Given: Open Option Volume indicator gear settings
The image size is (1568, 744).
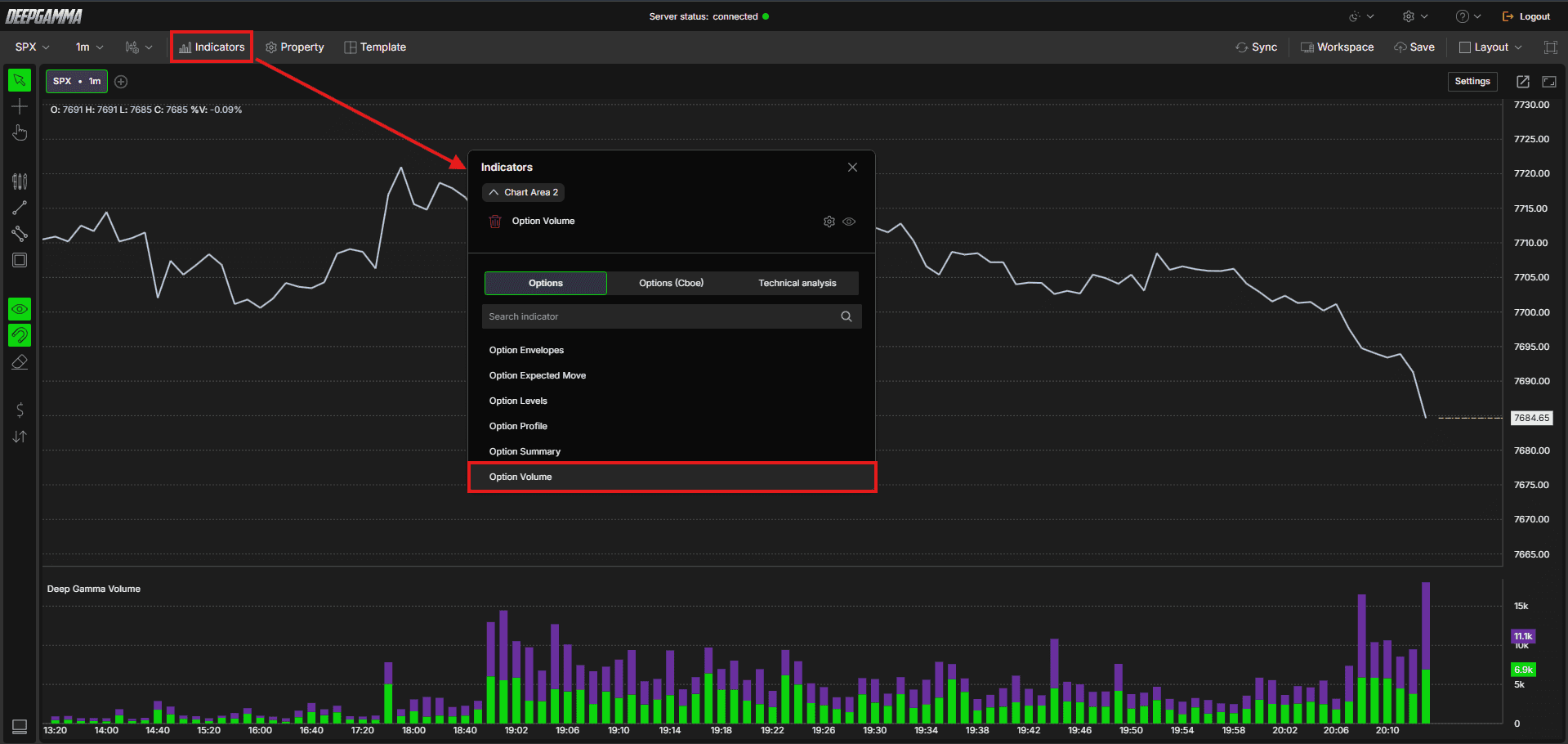Looking at the screenshot, I should [x=829, y=222].
